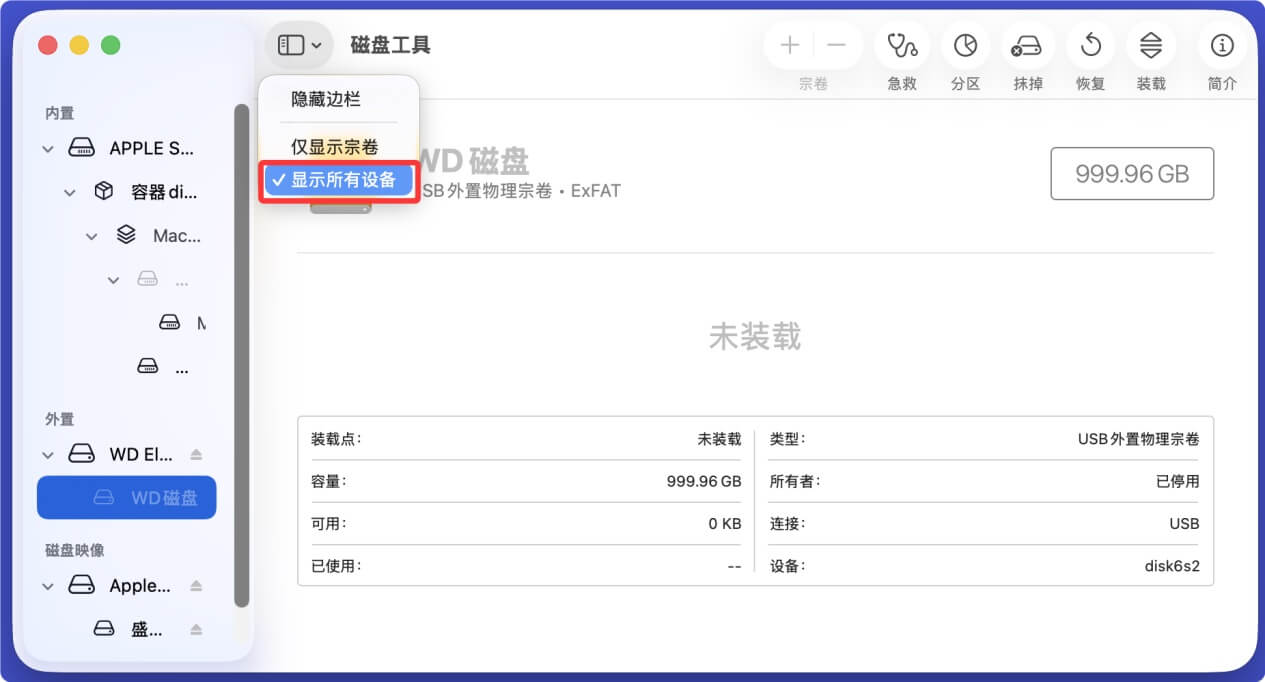
Task: Click the 抹掉 (Erase) toolbar icon
Action: (1027, 45)
